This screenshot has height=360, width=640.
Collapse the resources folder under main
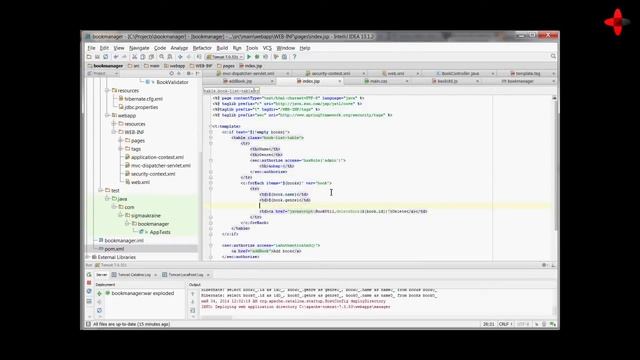click(107, 91)
